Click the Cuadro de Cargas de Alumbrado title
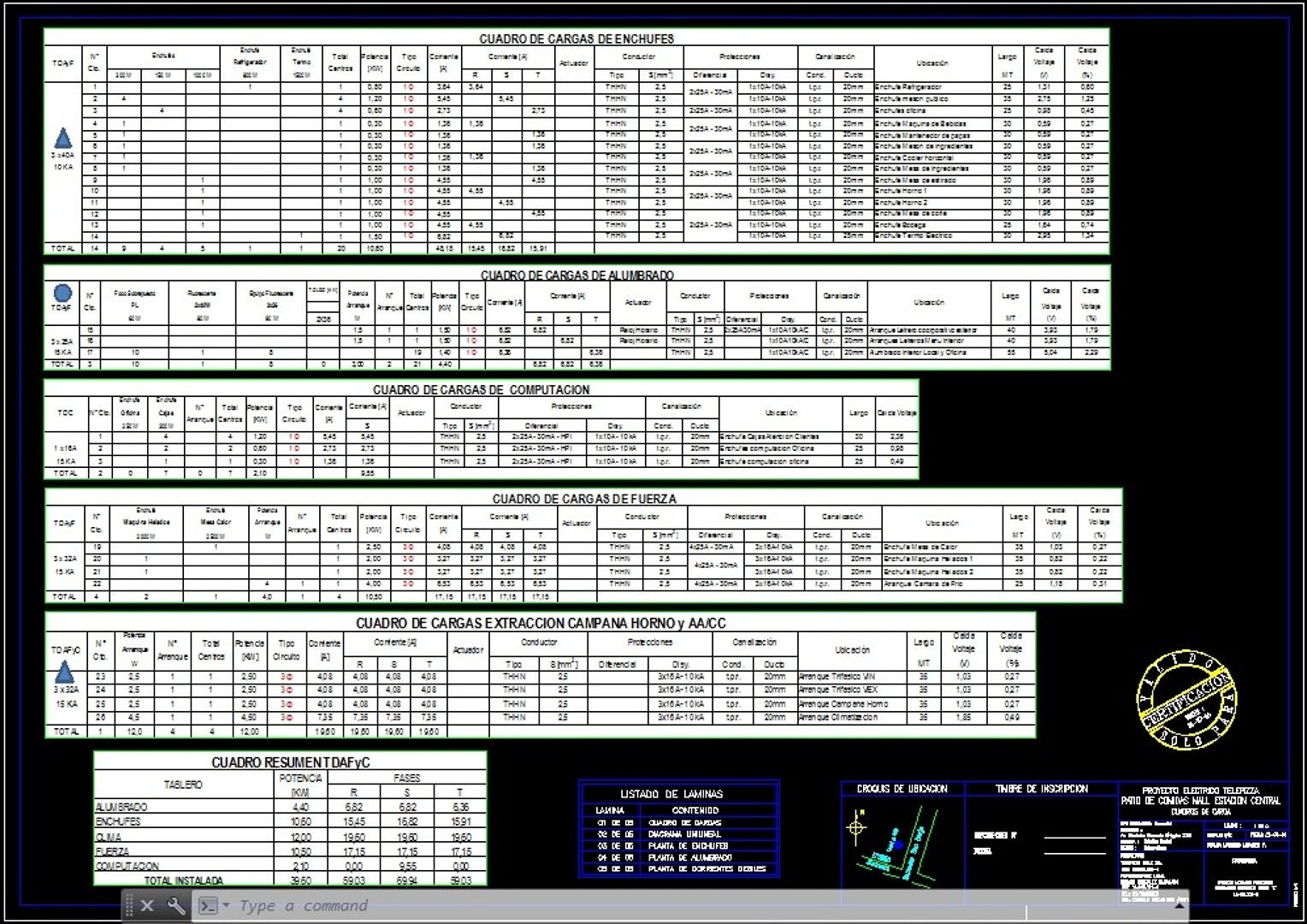Screen dimensions: 1307x924 click(x=577, y=275)
